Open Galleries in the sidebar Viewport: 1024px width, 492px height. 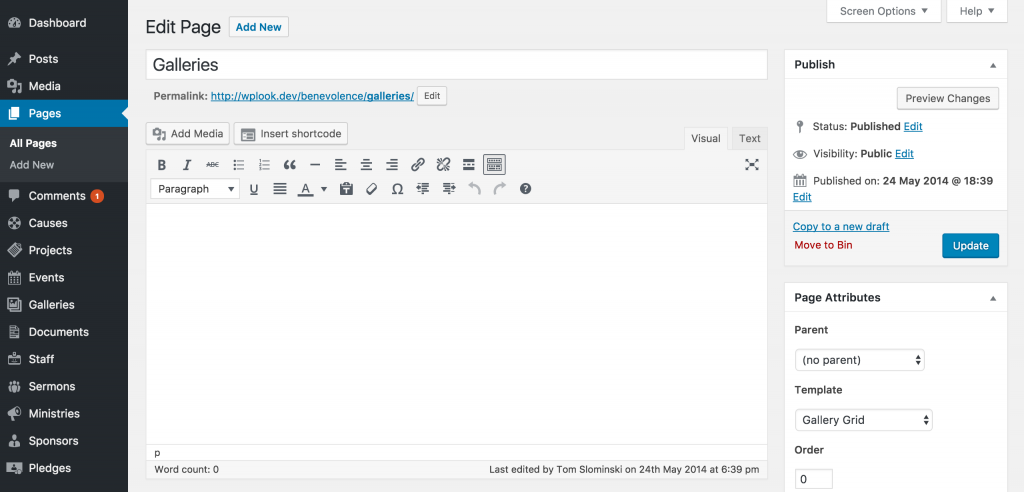[x=64, y=305]
